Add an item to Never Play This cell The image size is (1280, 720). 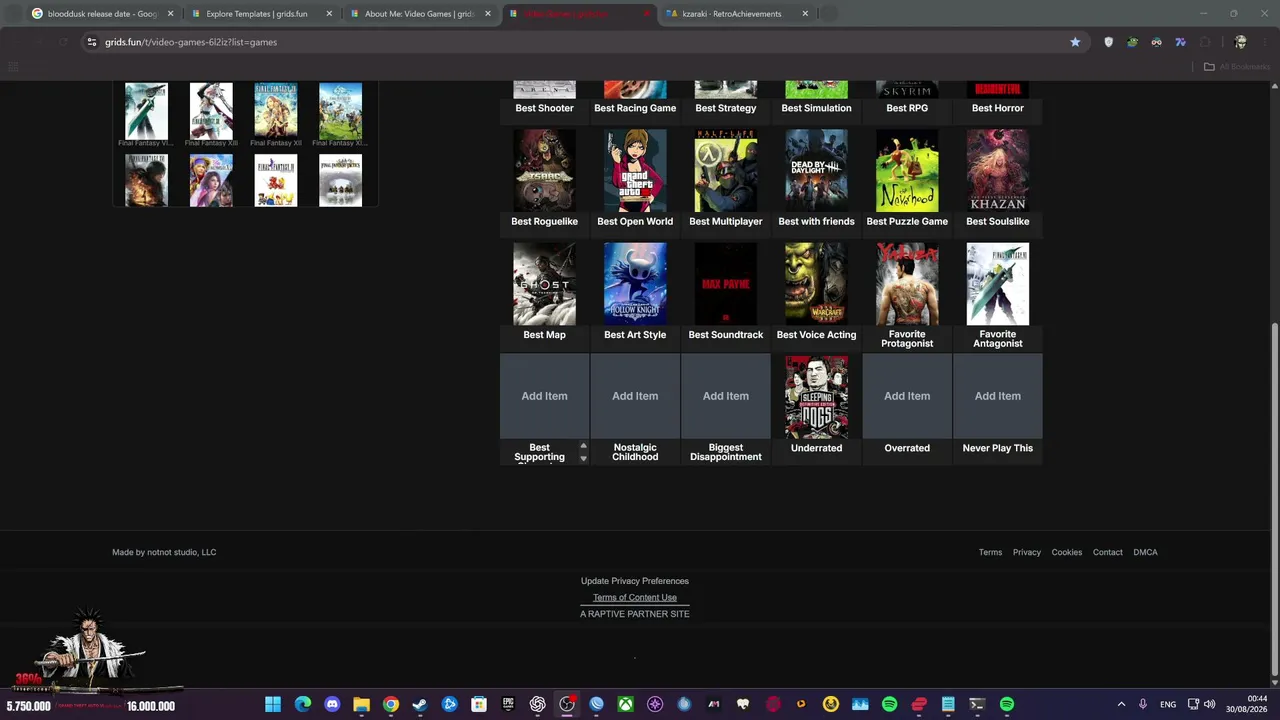[998, 396]
